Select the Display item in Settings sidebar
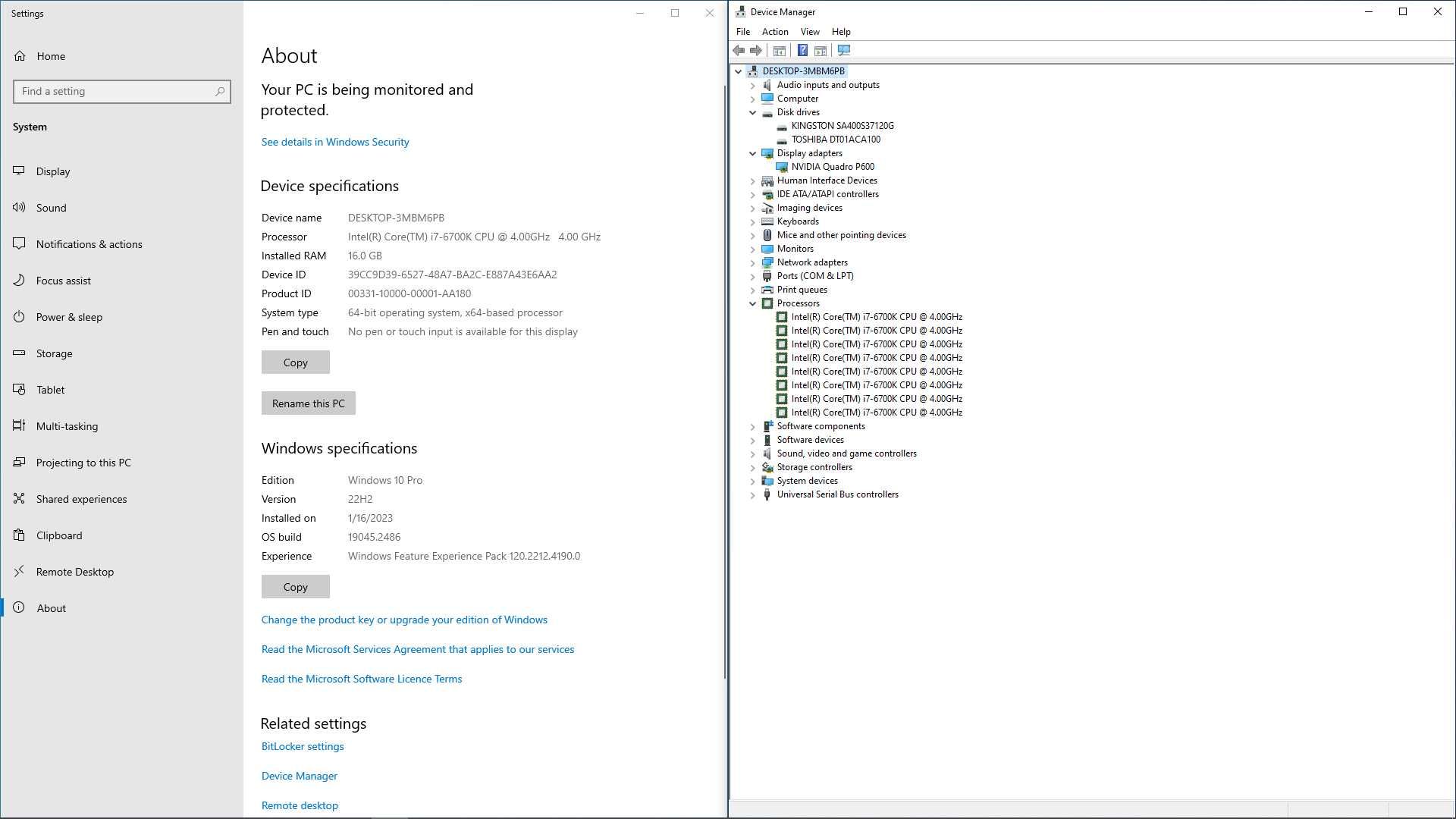This screenshot has width=1456, height=819. [52, 171]
